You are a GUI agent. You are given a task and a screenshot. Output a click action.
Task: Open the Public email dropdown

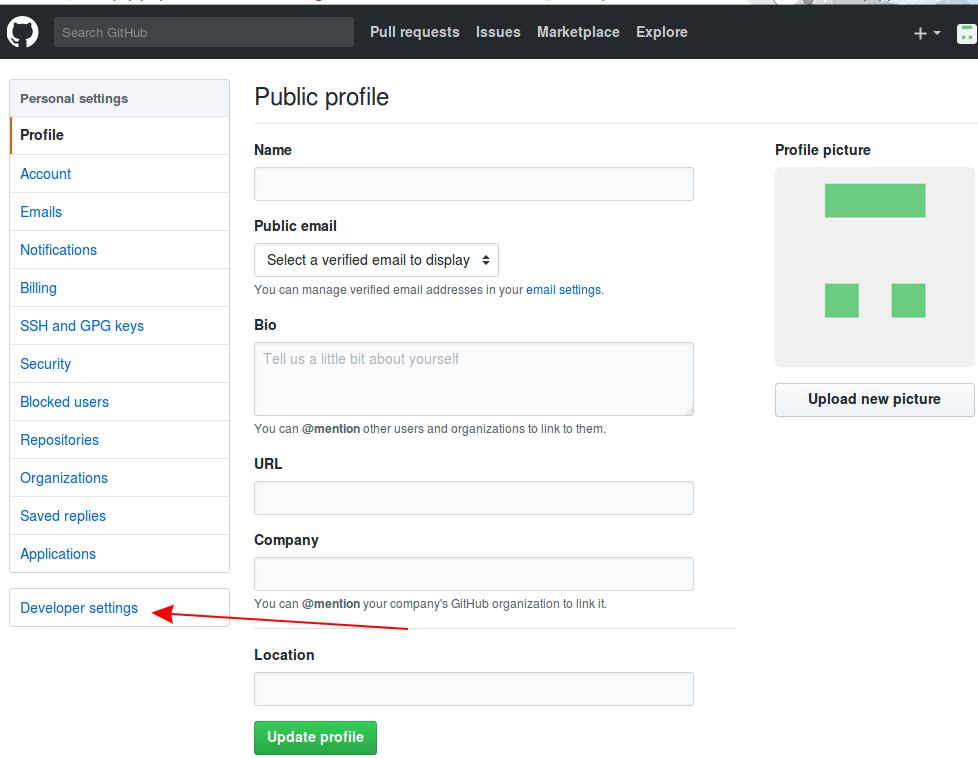click(376, 260)
